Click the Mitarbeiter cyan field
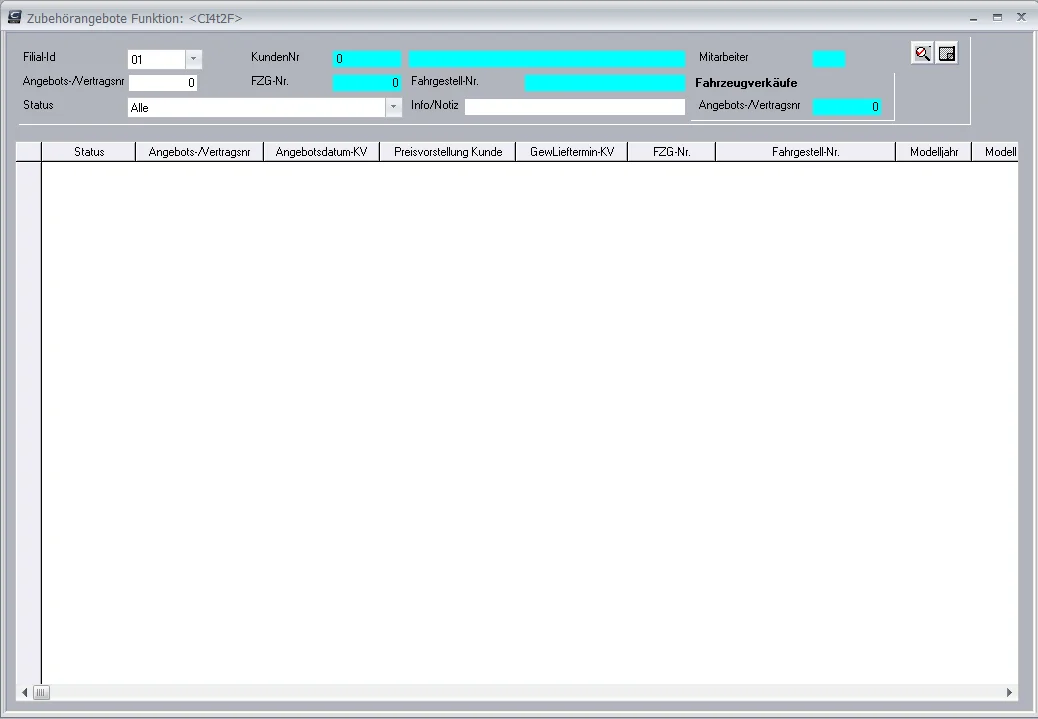 [x=829, y=58]
